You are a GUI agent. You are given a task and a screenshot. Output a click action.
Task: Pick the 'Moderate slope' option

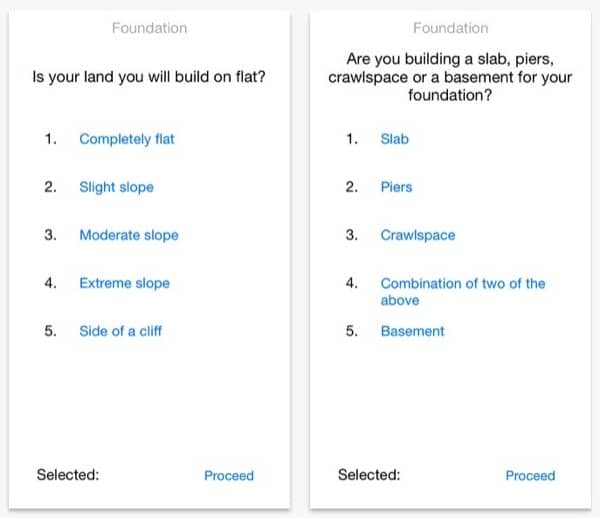(128, 235)
